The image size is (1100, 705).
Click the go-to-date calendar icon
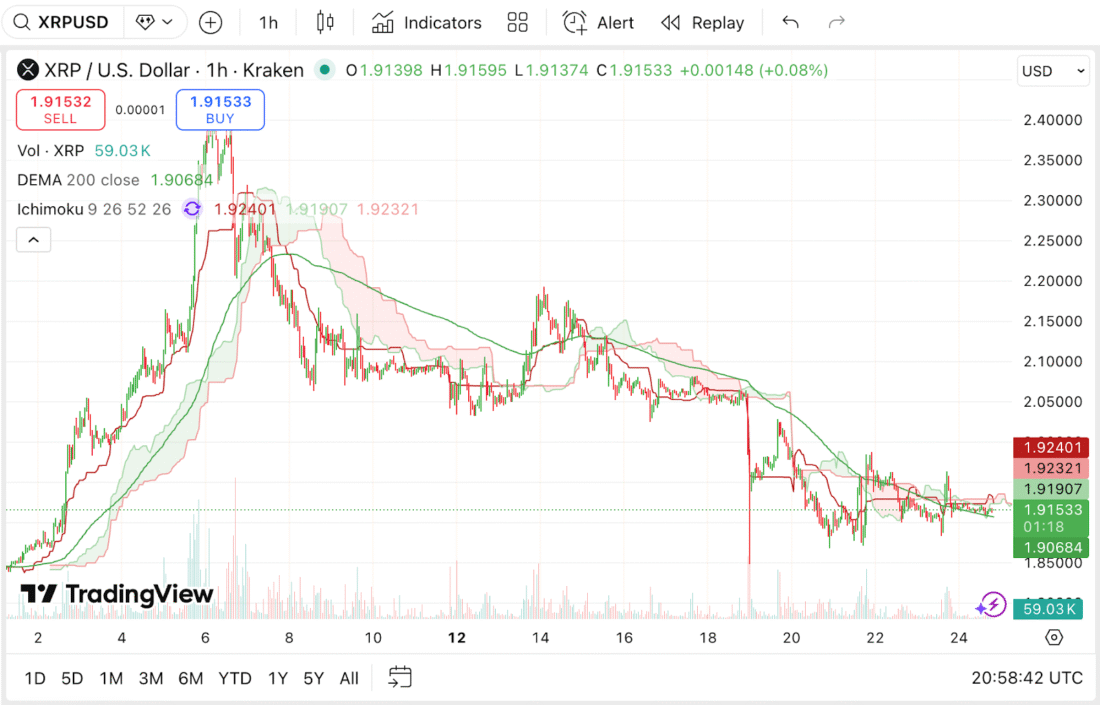tap(400, 677)
